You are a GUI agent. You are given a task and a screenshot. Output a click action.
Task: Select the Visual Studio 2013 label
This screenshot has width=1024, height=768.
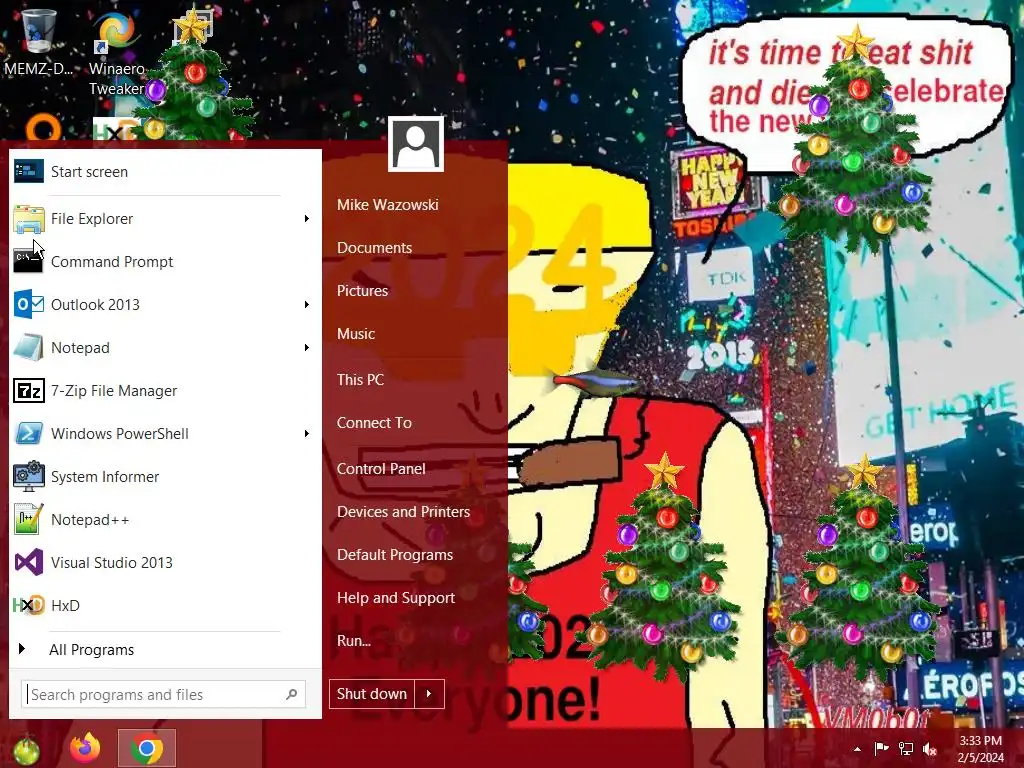click(x=112, y=562)
